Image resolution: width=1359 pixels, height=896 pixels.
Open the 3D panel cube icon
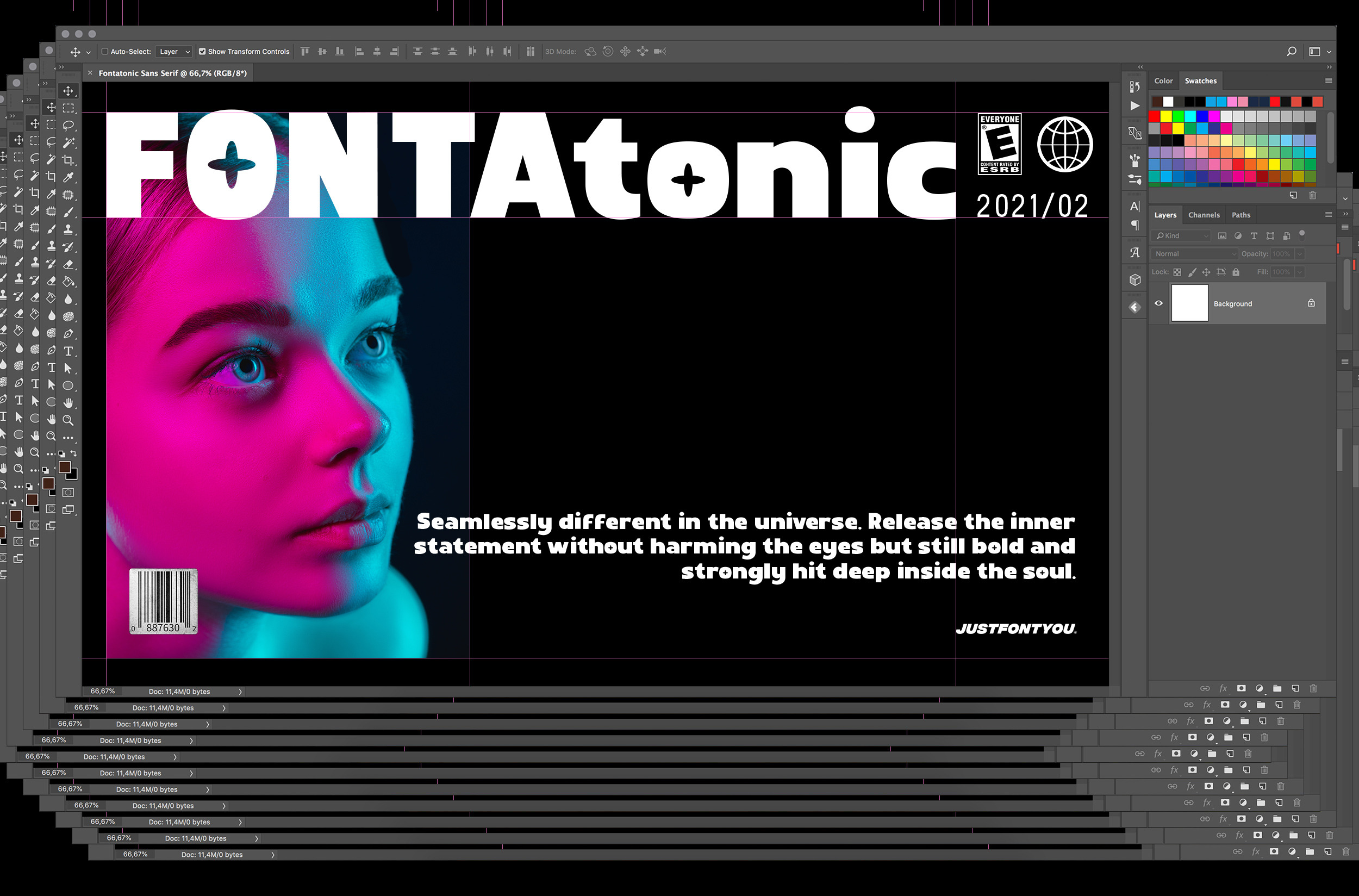click(x=1134, y=279)
